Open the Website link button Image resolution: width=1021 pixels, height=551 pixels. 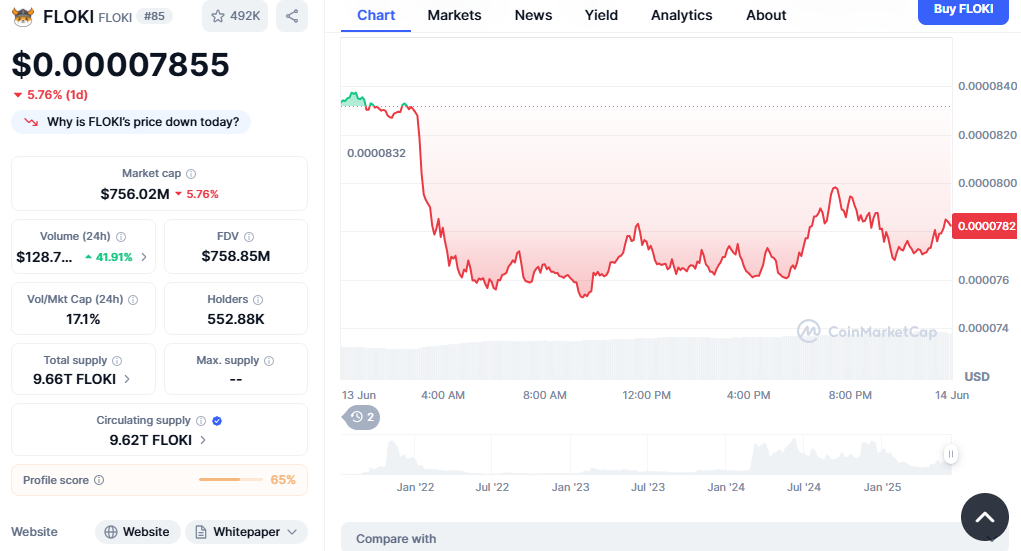coord(137,532)
